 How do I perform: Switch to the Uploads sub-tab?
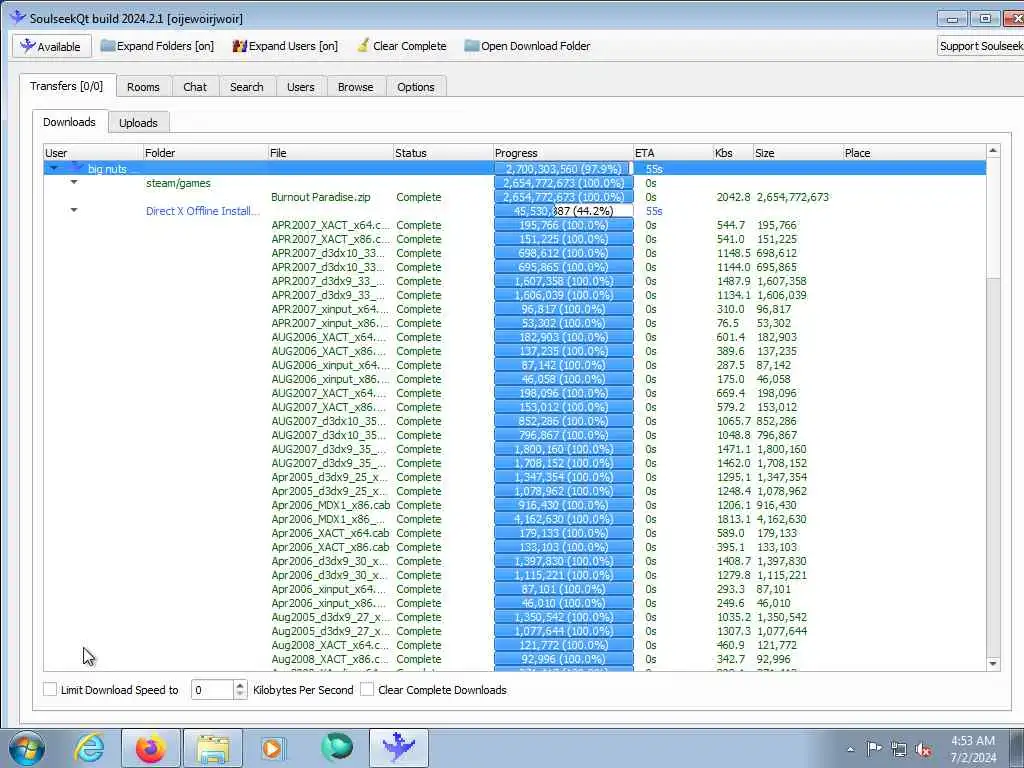[x=138, y=123]
